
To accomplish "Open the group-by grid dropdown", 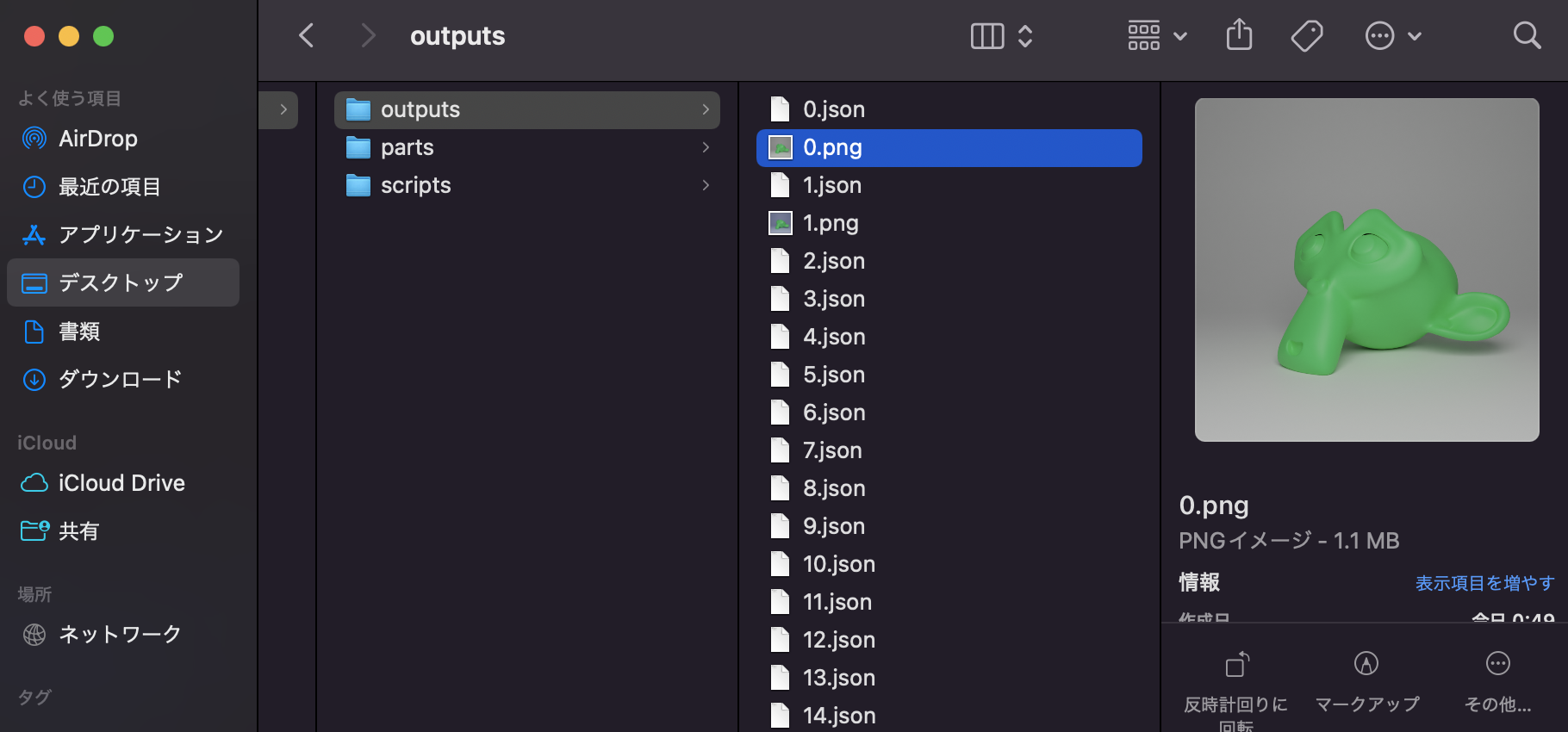I will (x=1157, y=35).
